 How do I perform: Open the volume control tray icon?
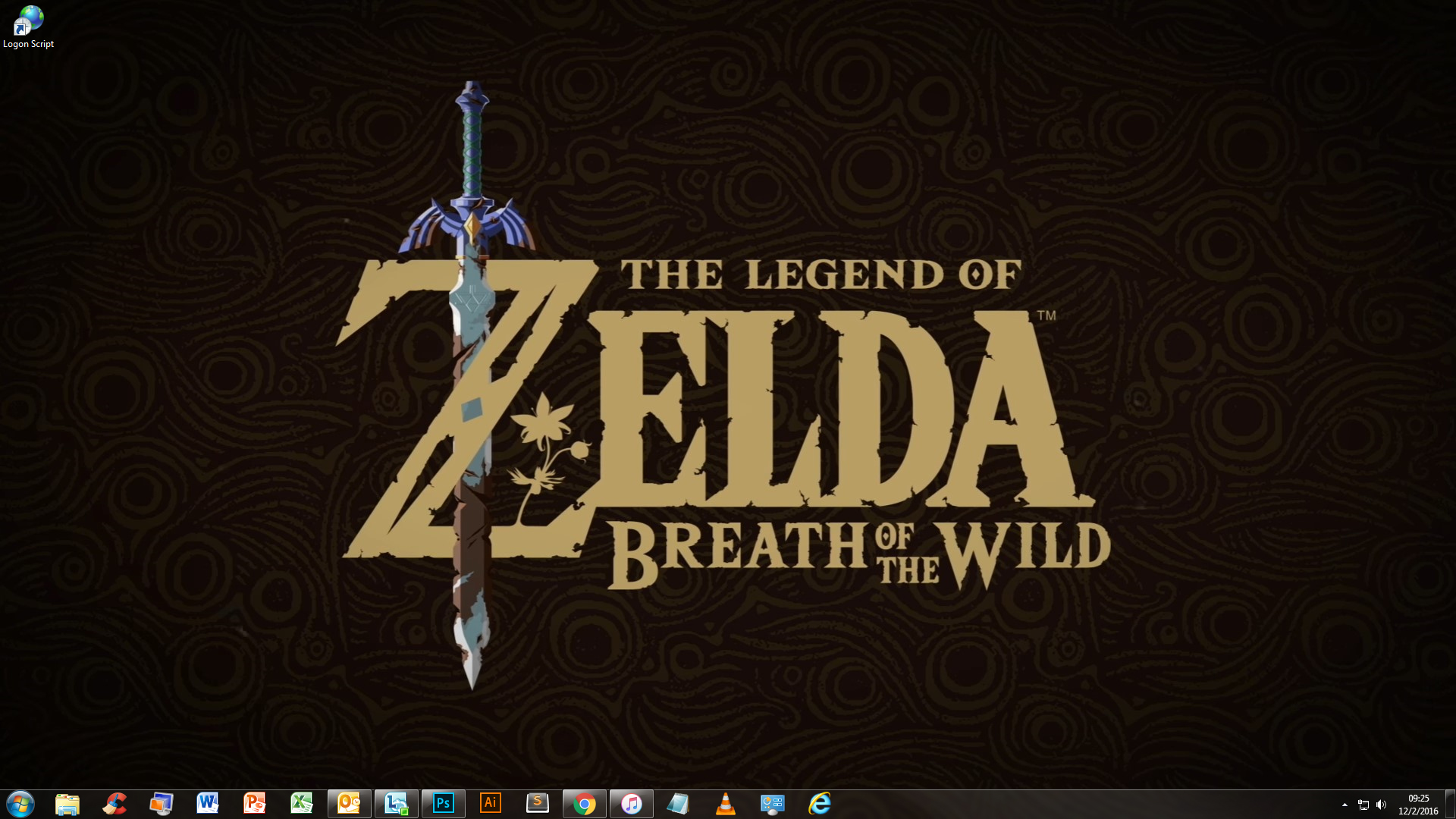click(x=1381, y=805)
